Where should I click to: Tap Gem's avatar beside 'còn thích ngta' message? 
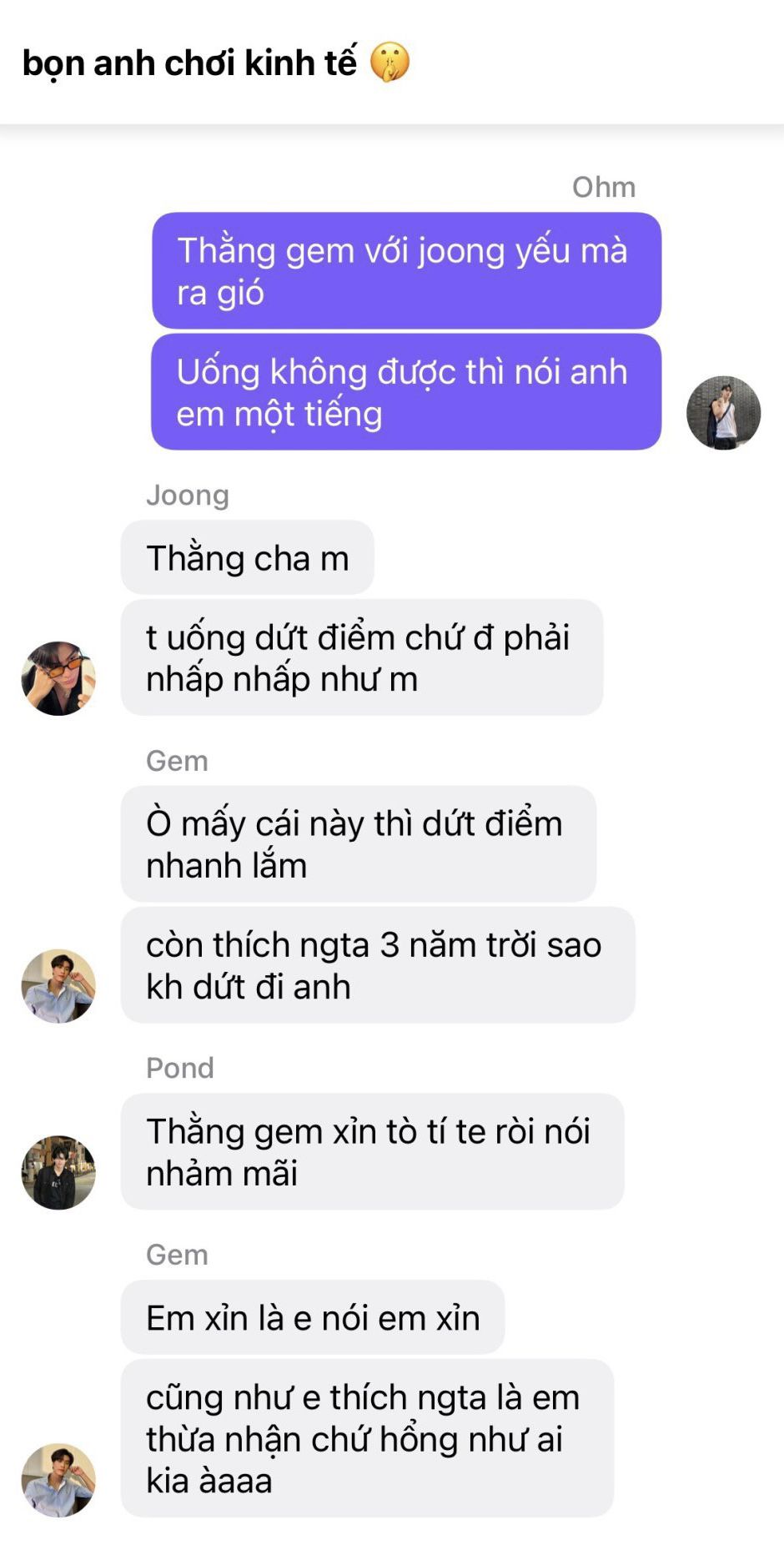[58, 986]
